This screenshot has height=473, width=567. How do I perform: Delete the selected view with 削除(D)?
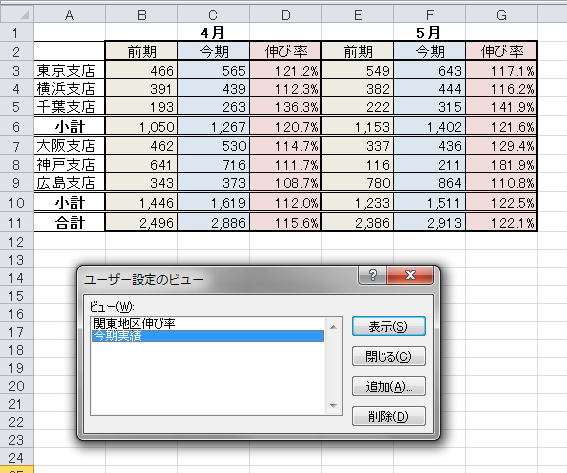(389, 416)
